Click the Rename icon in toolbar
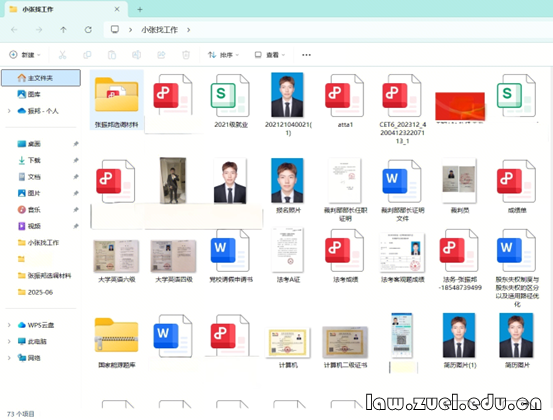 tap(136, 55)
